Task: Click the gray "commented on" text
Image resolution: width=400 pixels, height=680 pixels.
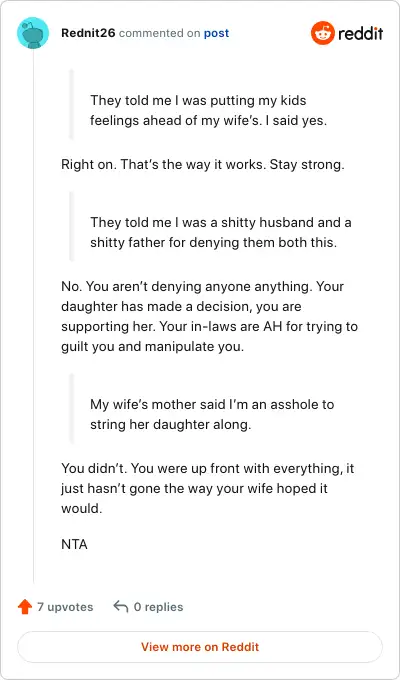Action: point(160,33)
